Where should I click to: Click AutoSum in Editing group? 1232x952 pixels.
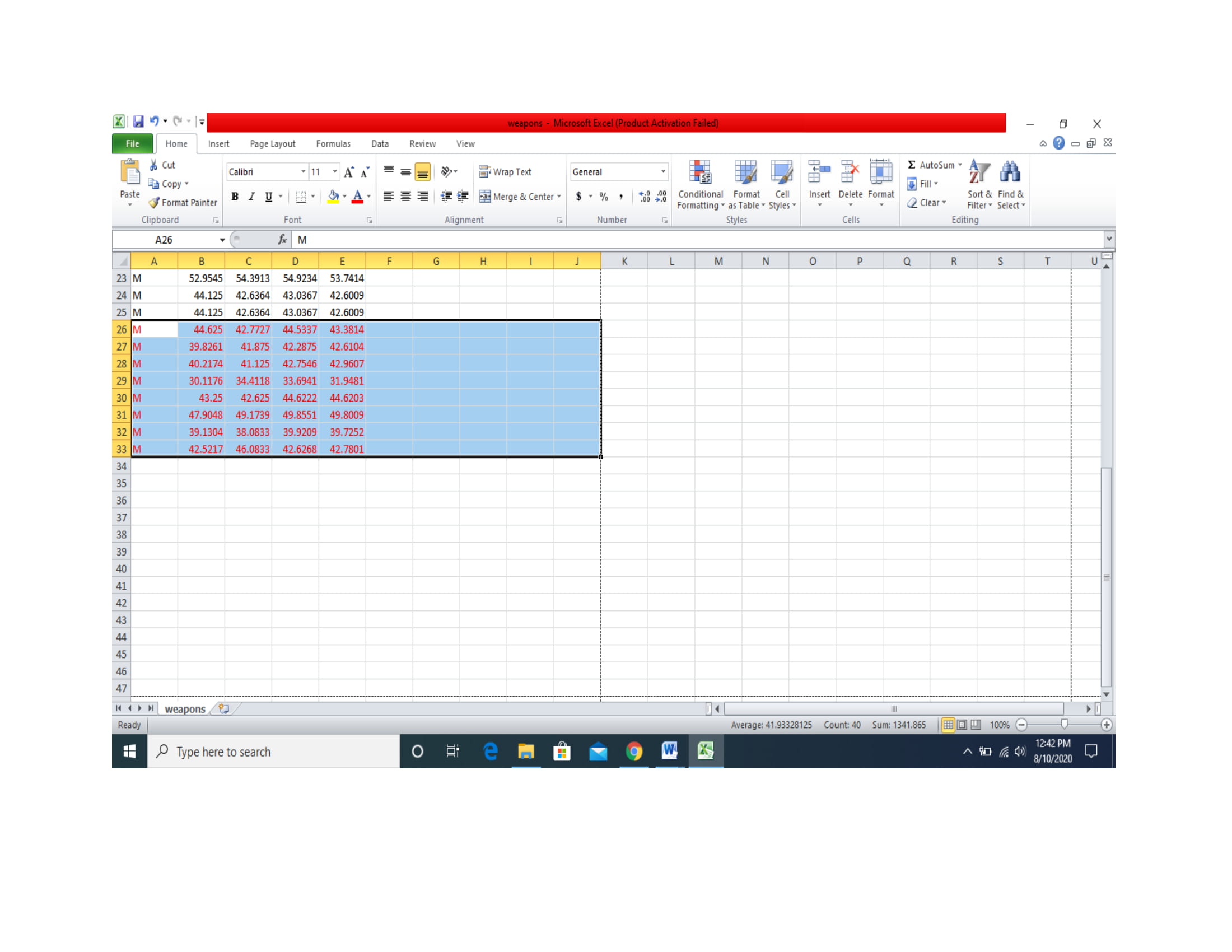(x=931, y=165)
